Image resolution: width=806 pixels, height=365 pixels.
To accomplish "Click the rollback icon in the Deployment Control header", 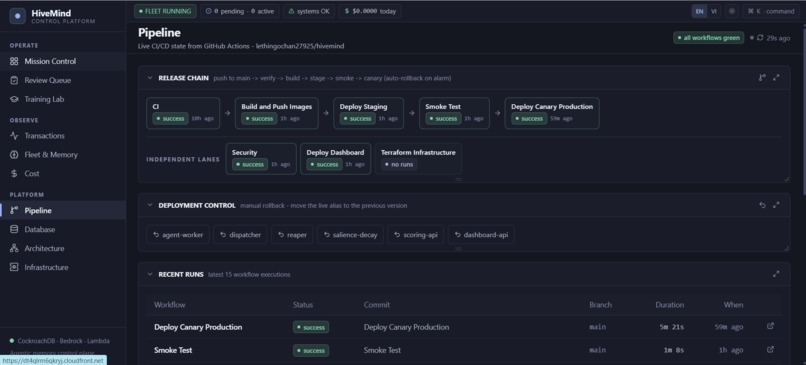I will (762, 205).
